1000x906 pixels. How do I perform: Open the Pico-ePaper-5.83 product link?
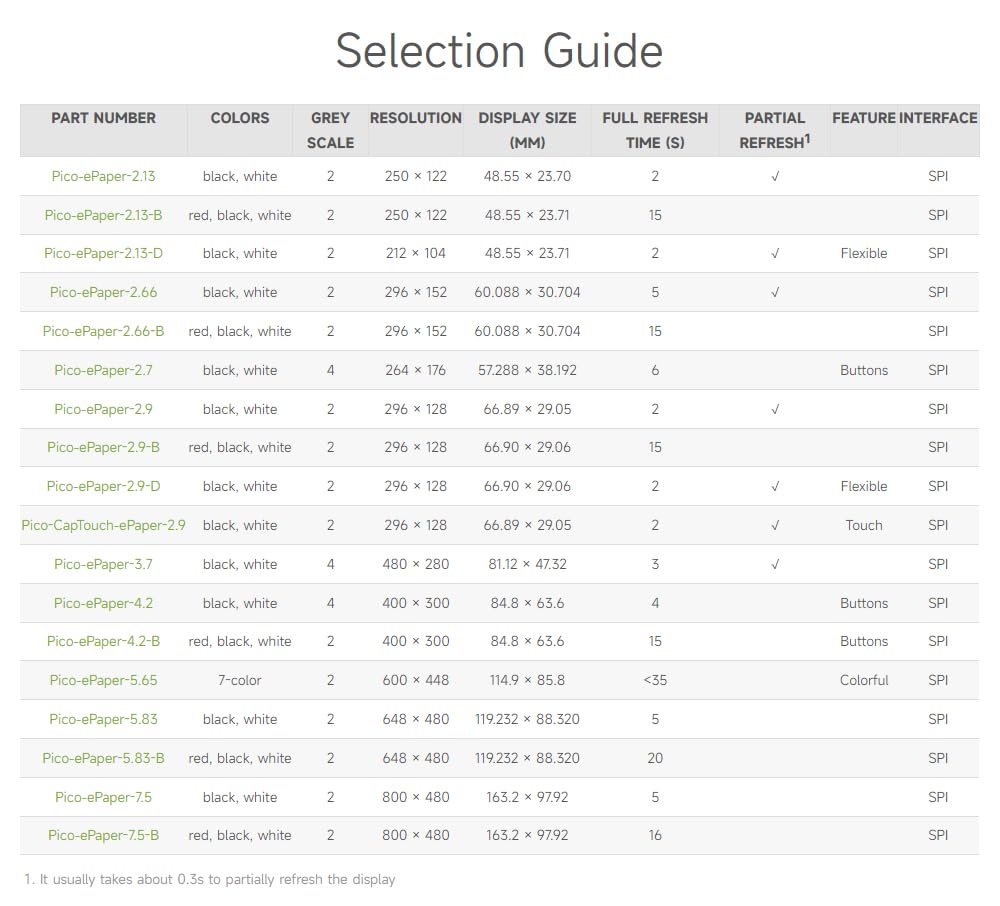(103, 719)
